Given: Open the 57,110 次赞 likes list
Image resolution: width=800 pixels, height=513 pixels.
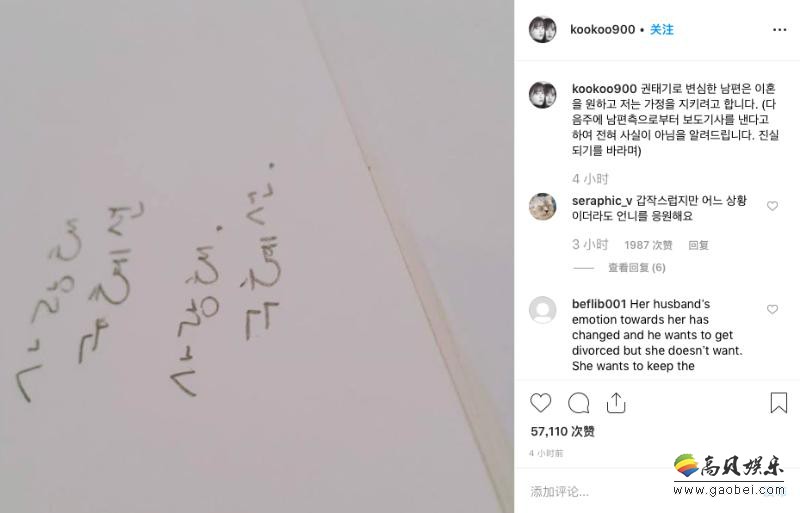Looking at the screenshot, I should point(563,431).
